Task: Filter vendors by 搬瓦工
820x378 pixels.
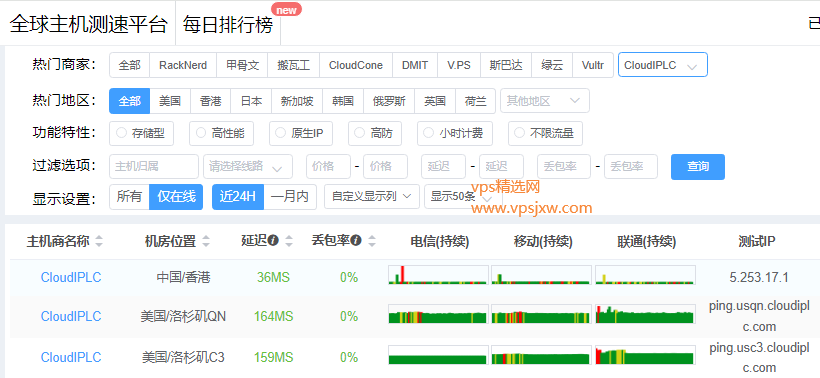Action: pyautogui.click(x=293, y=65)
